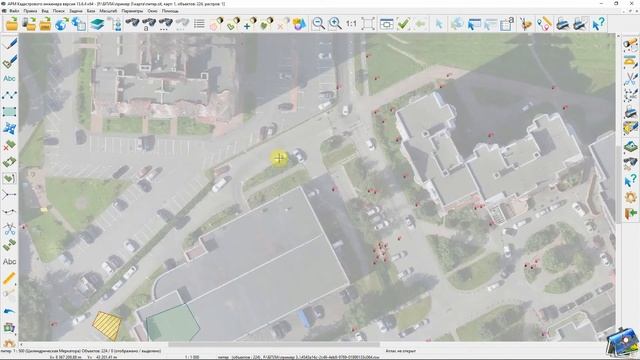Choose the circle selection tool icon
The image size is (640, 360).
click(216, 24)
